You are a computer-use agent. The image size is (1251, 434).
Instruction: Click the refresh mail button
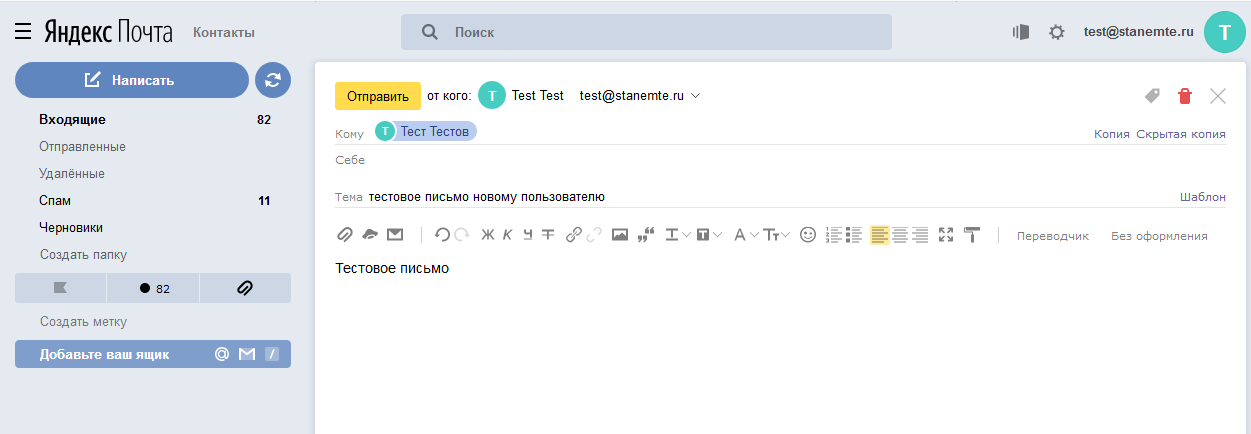coord(273,80)
